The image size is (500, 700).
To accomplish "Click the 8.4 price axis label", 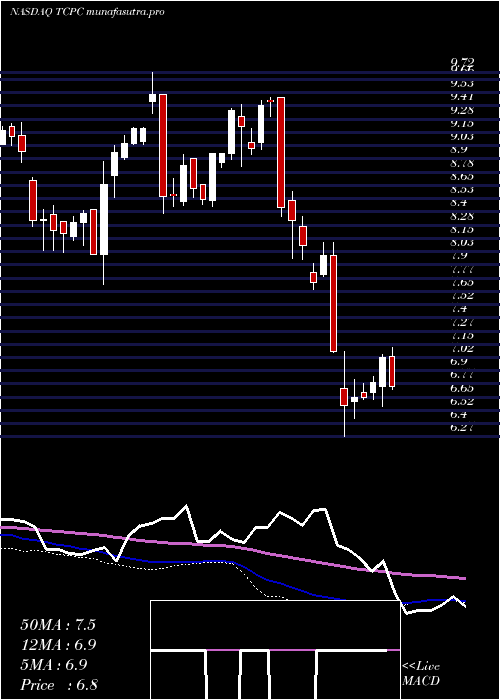I will click(459, 203).
